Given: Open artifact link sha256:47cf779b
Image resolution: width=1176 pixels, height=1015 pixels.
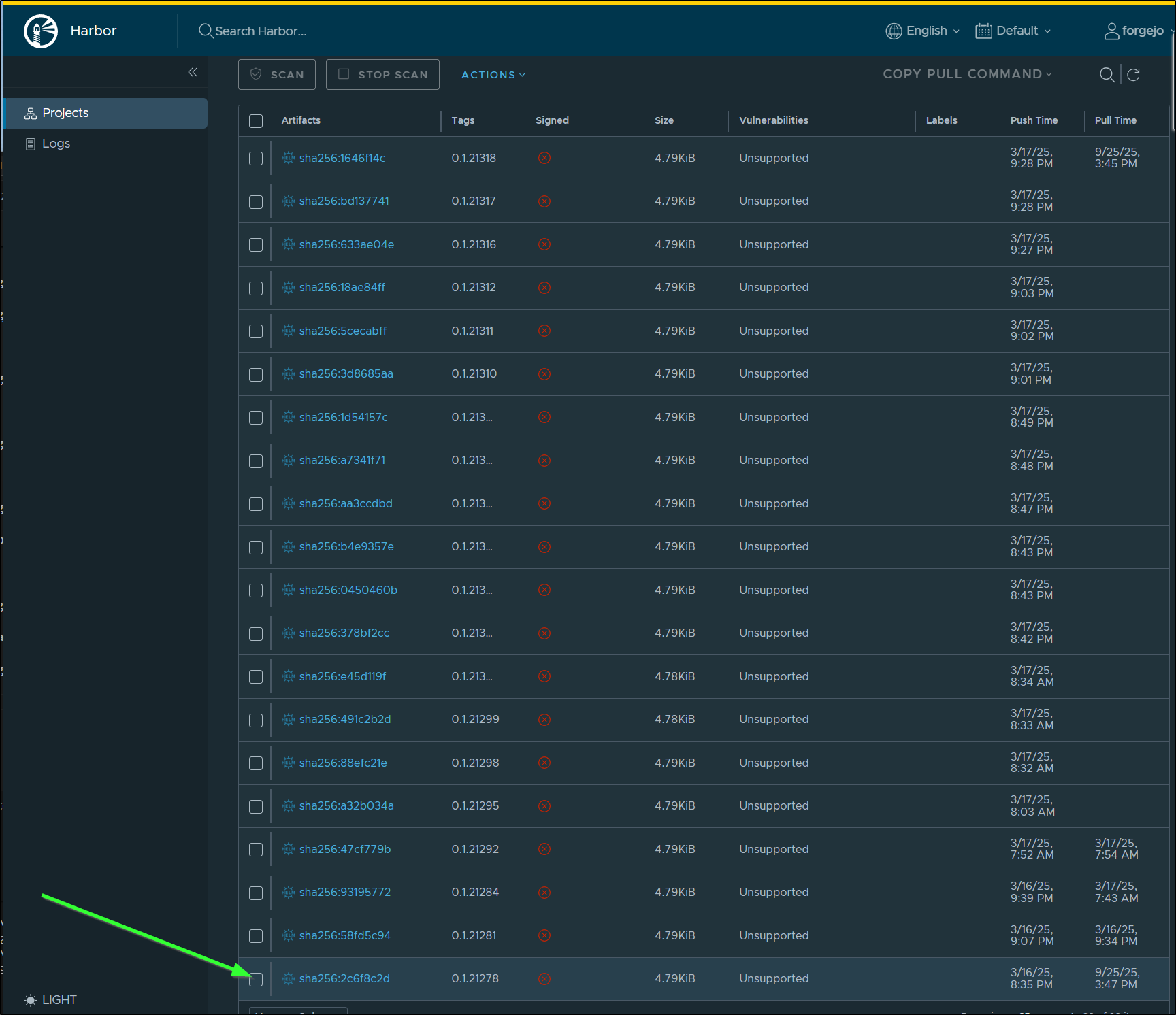Looking at the screenshot, I should coord(345,849).
